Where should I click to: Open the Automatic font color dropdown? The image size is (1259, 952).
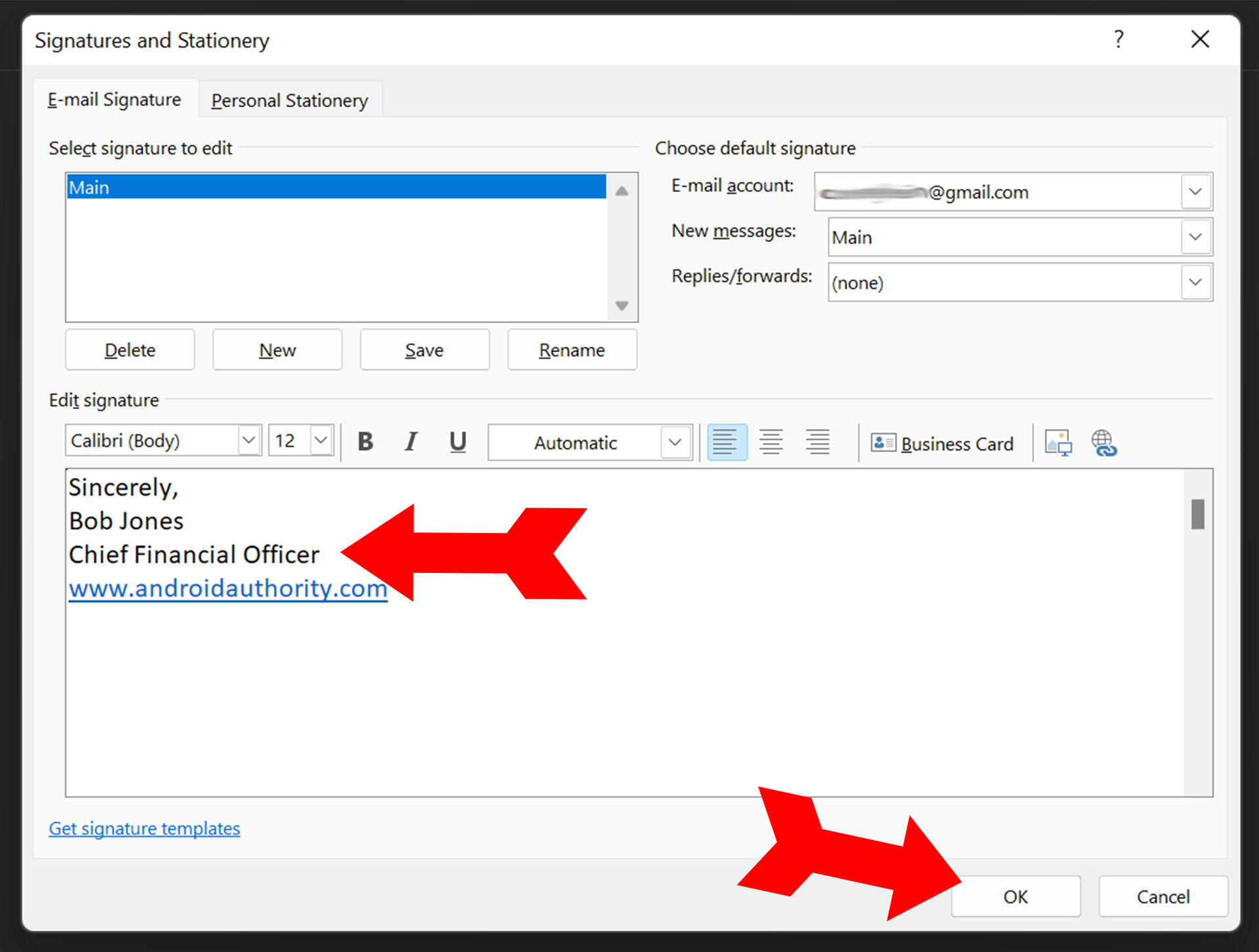click(x=675, y=443)
